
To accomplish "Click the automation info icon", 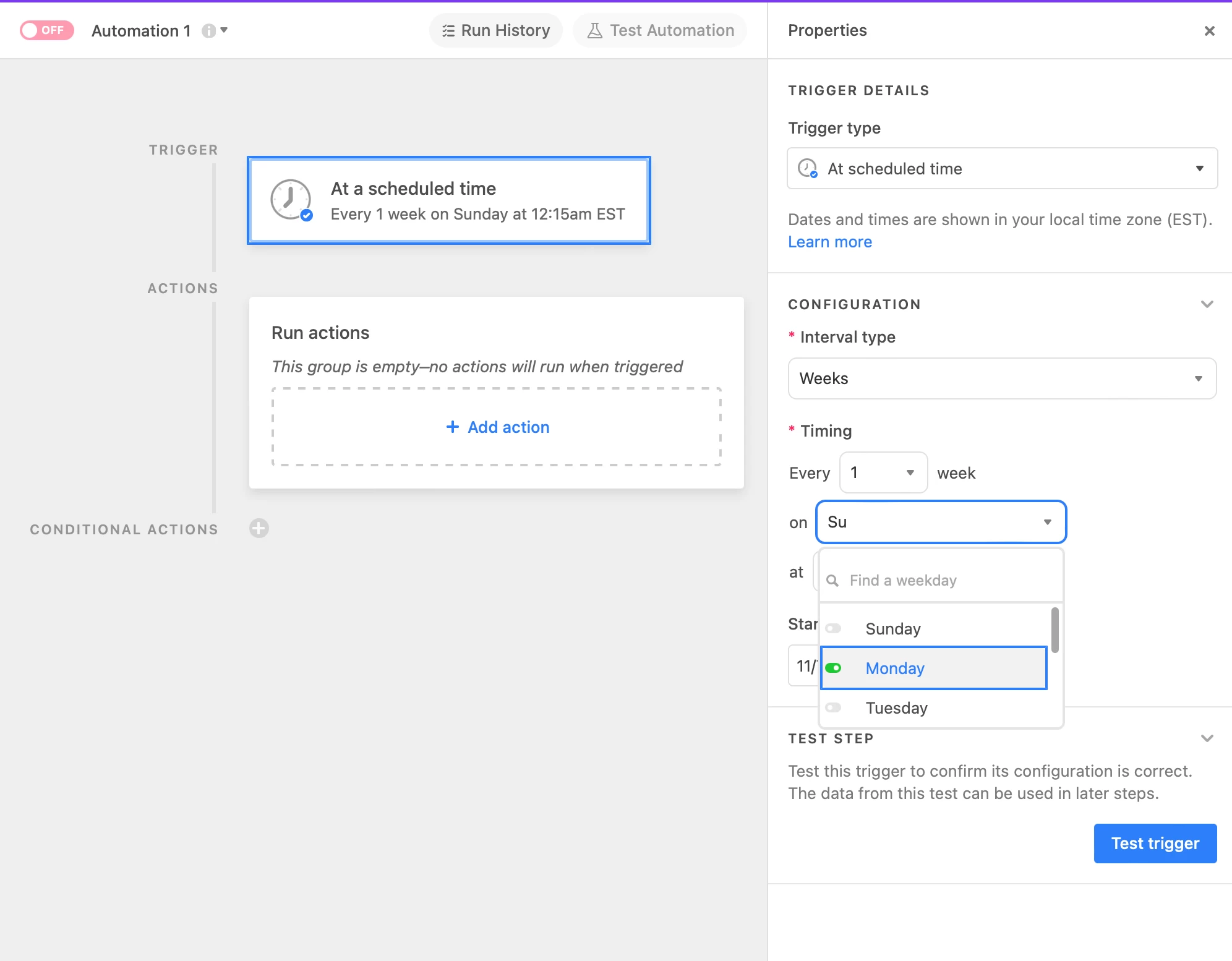I will 208,31.
